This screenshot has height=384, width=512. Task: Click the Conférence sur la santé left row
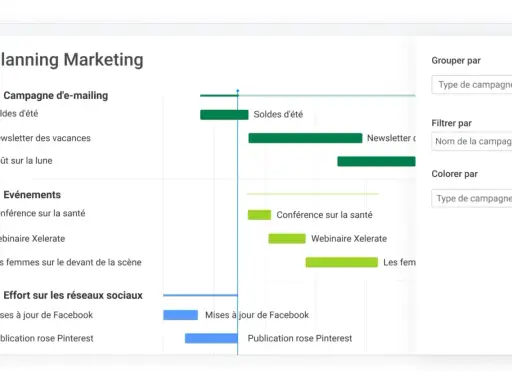tap(43, 213)
